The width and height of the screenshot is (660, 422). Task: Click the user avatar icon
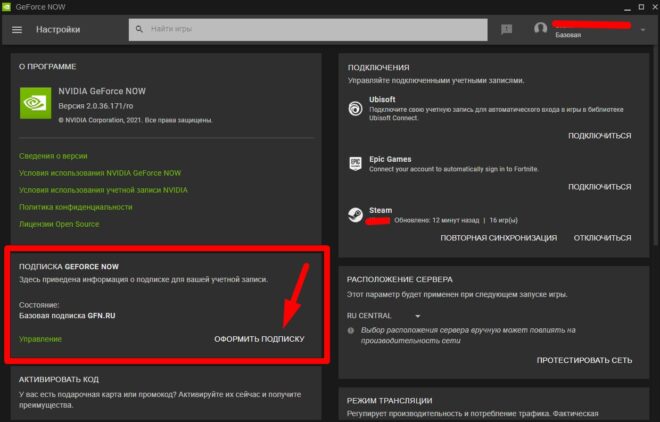click(x=540, y=29)
